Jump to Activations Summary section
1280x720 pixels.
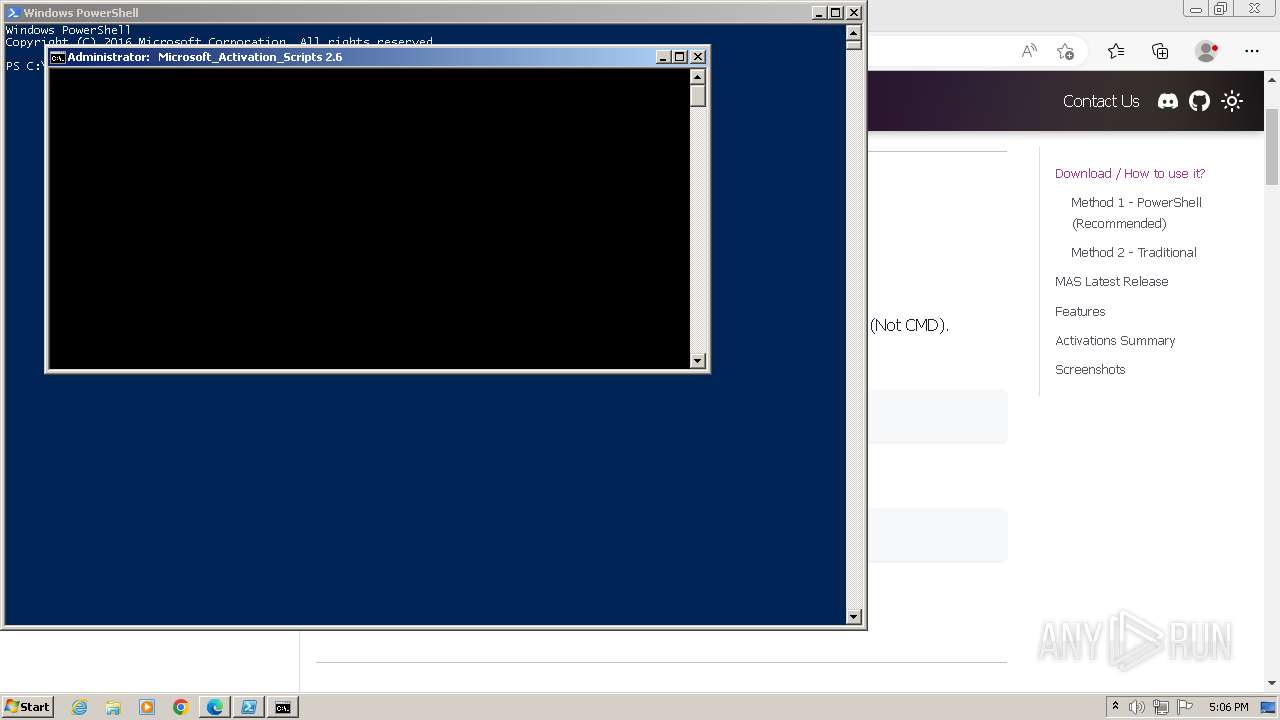(1115, 340)
